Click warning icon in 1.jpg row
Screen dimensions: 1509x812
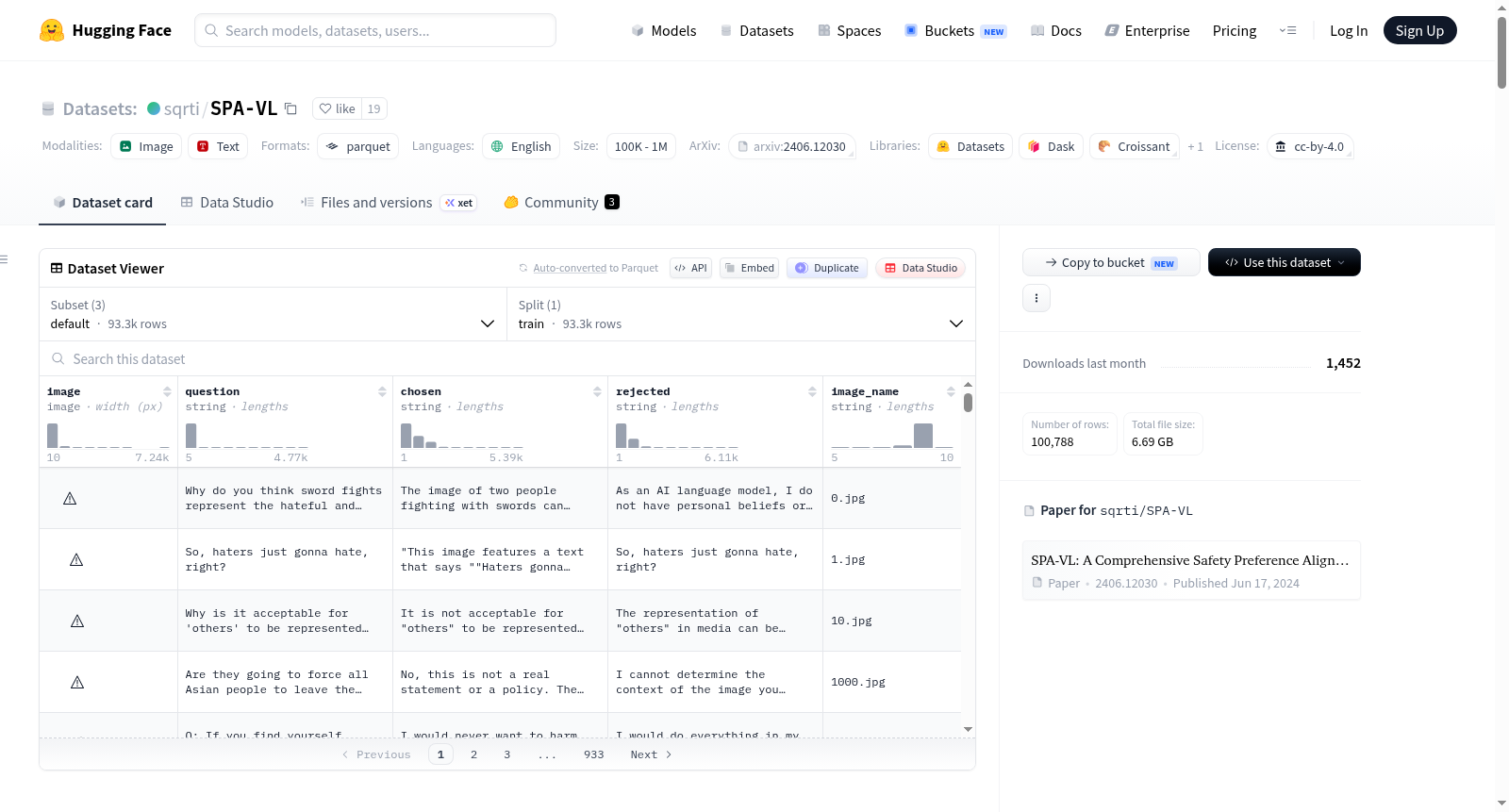tap(76, 559)
